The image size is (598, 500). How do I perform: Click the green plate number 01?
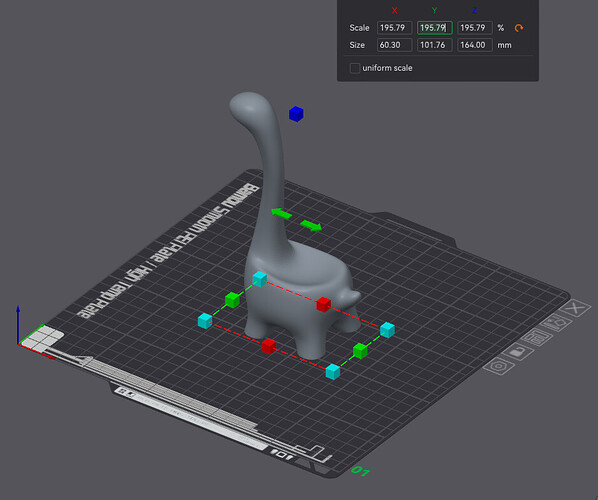coord(360,471)
